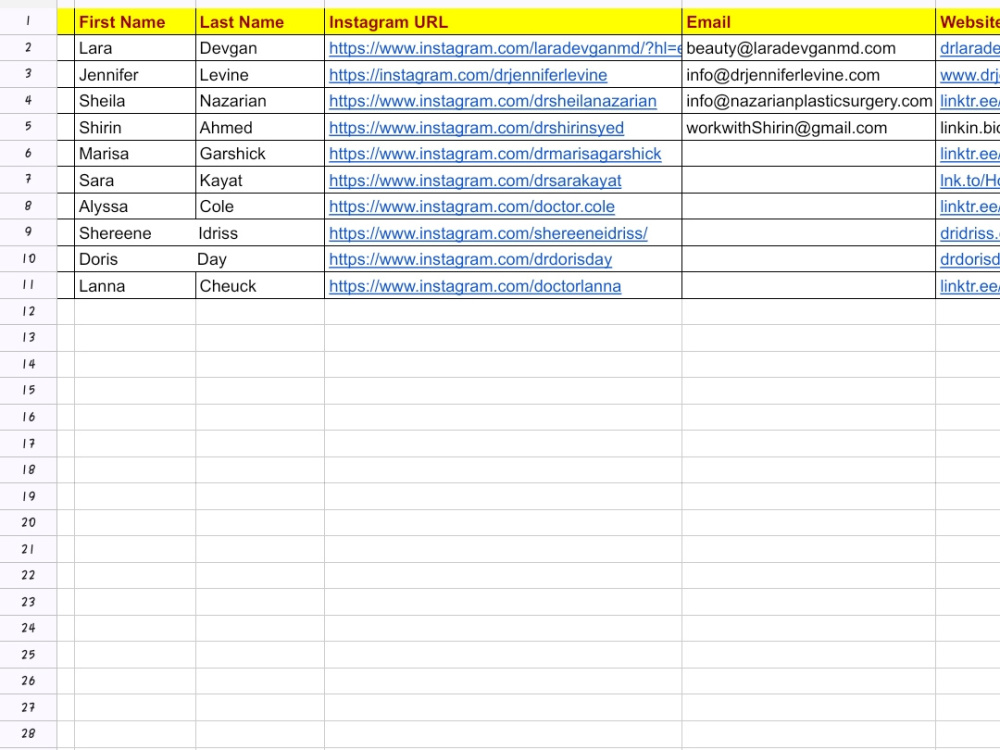Select the Last Name header cell
The image size is (1000, 750).
(260, 22)
